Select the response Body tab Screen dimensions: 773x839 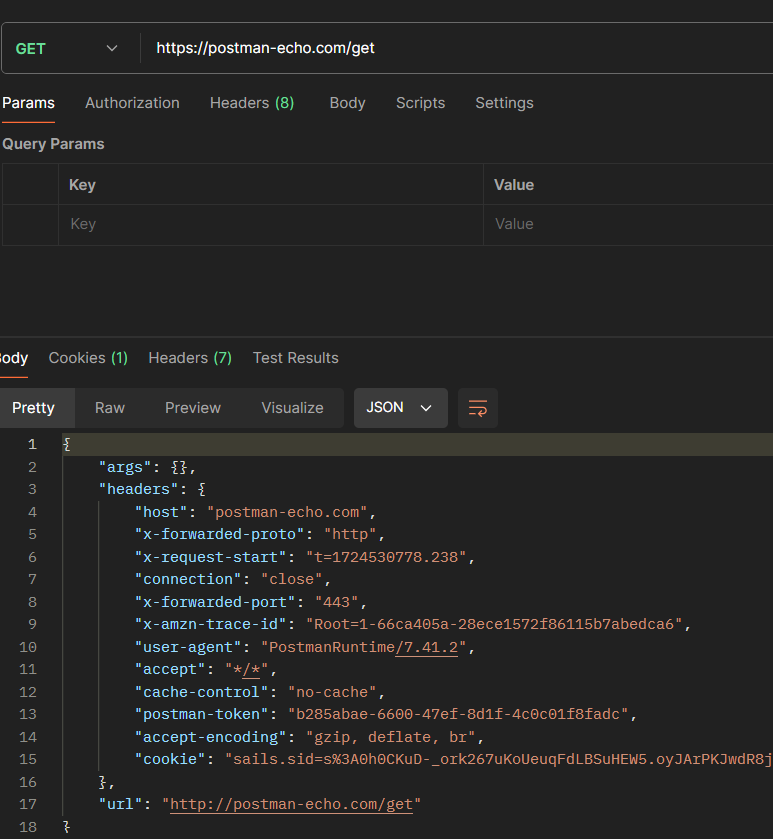pyautogui.click(x=13, y=357)
